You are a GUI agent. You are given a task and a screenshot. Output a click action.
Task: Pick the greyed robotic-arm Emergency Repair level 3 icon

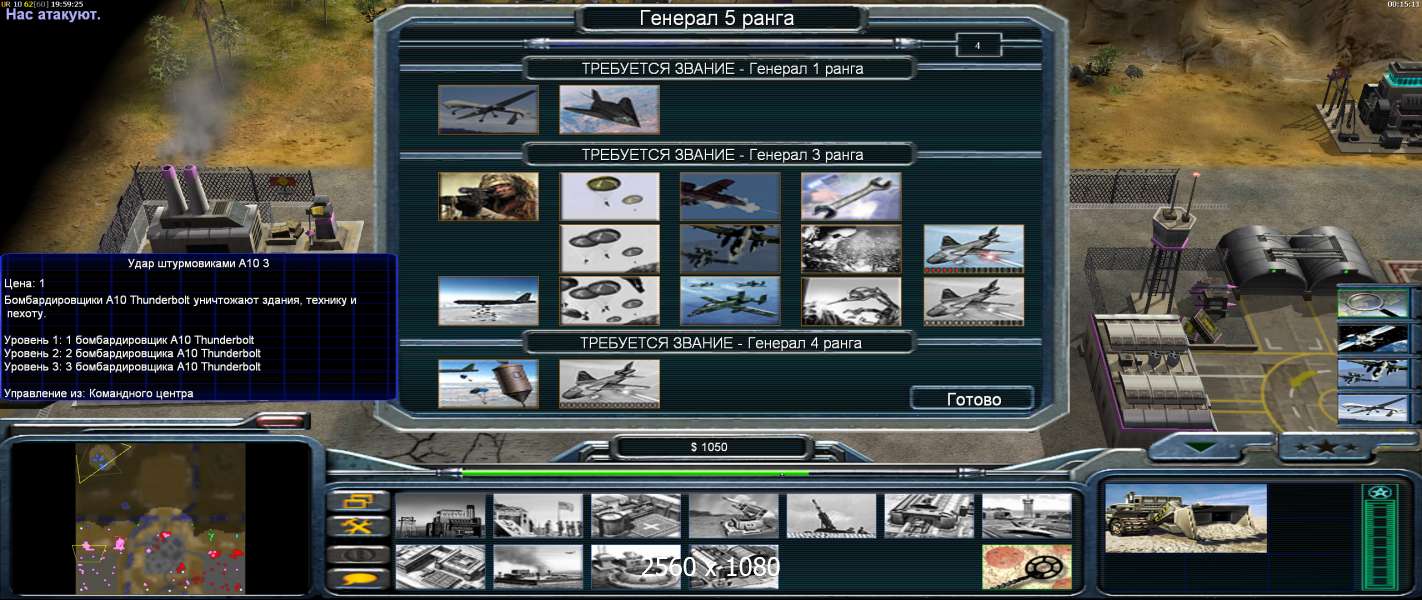coord(851,301)
